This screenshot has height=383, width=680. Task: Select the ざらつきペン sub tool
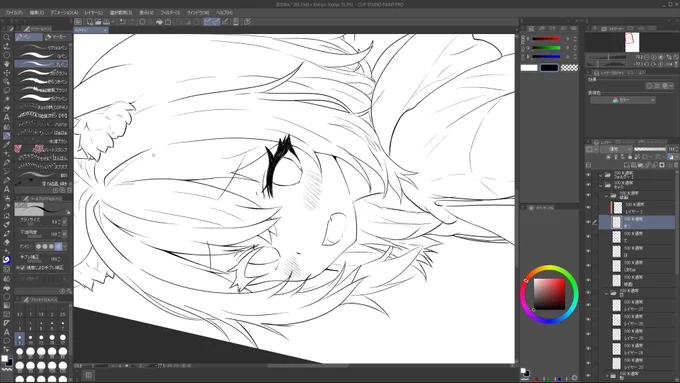(42, 81)
